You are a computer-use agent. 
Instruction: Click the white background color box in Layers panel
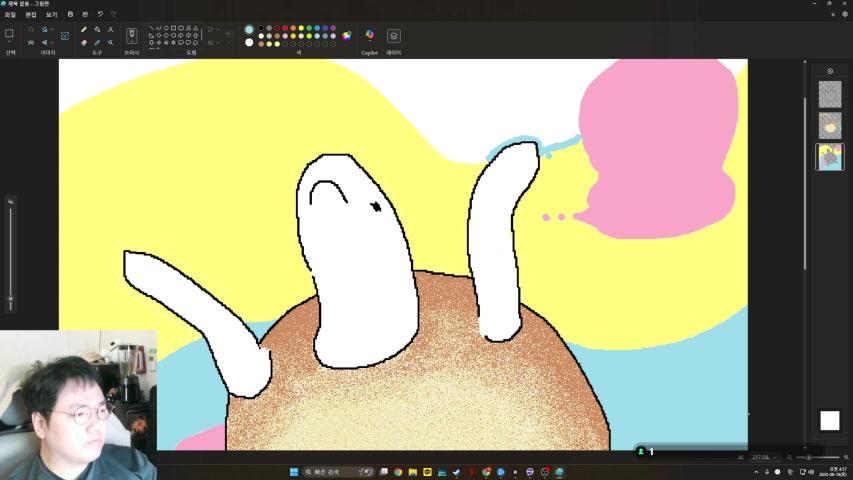click(830, 420)
